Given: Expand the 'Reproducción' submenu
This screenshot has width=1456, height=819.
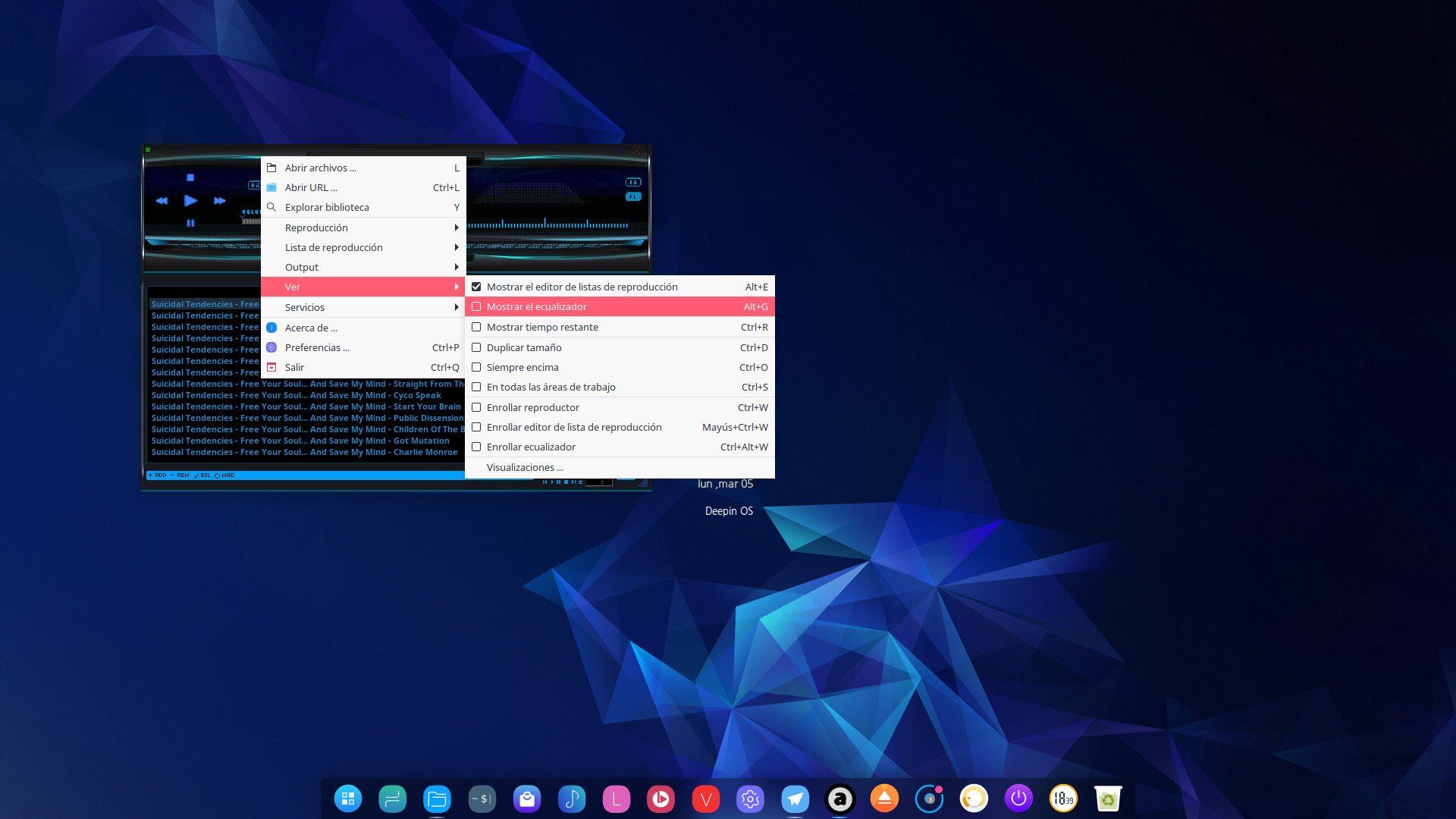Looking at the screenshot, I should 363,227.
